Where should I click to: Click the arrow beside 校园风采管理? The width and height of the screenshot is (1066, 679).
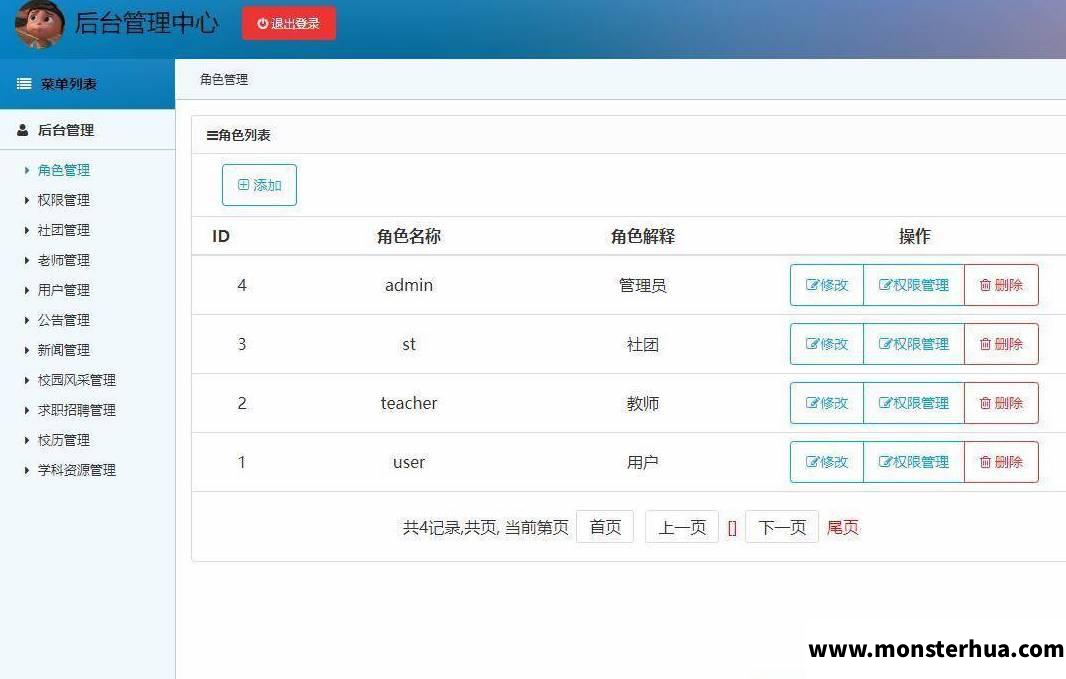[27, 380]
